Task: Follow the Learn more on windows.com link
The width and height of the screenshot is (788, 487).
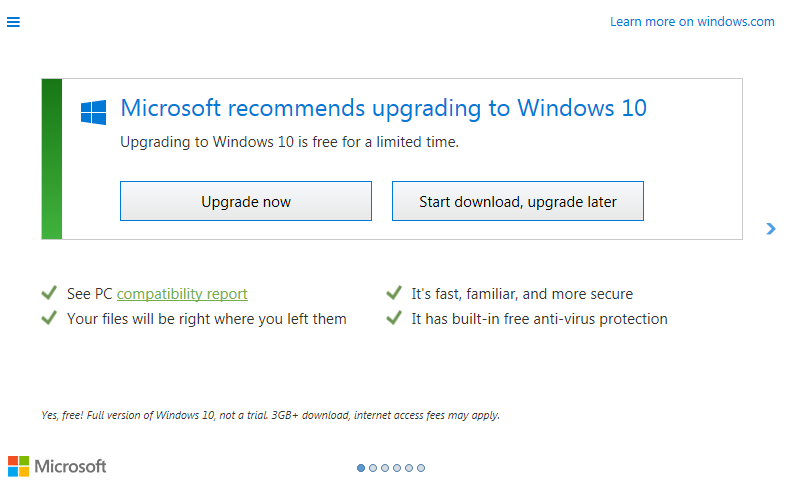Action: [692, 22]
